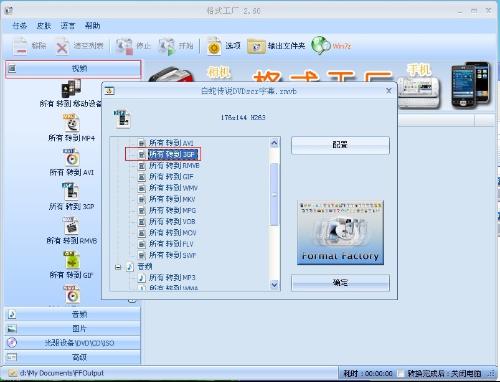Click the 清空列表 red X toolbar icon

pyautogui.click(x=62, y=46)
